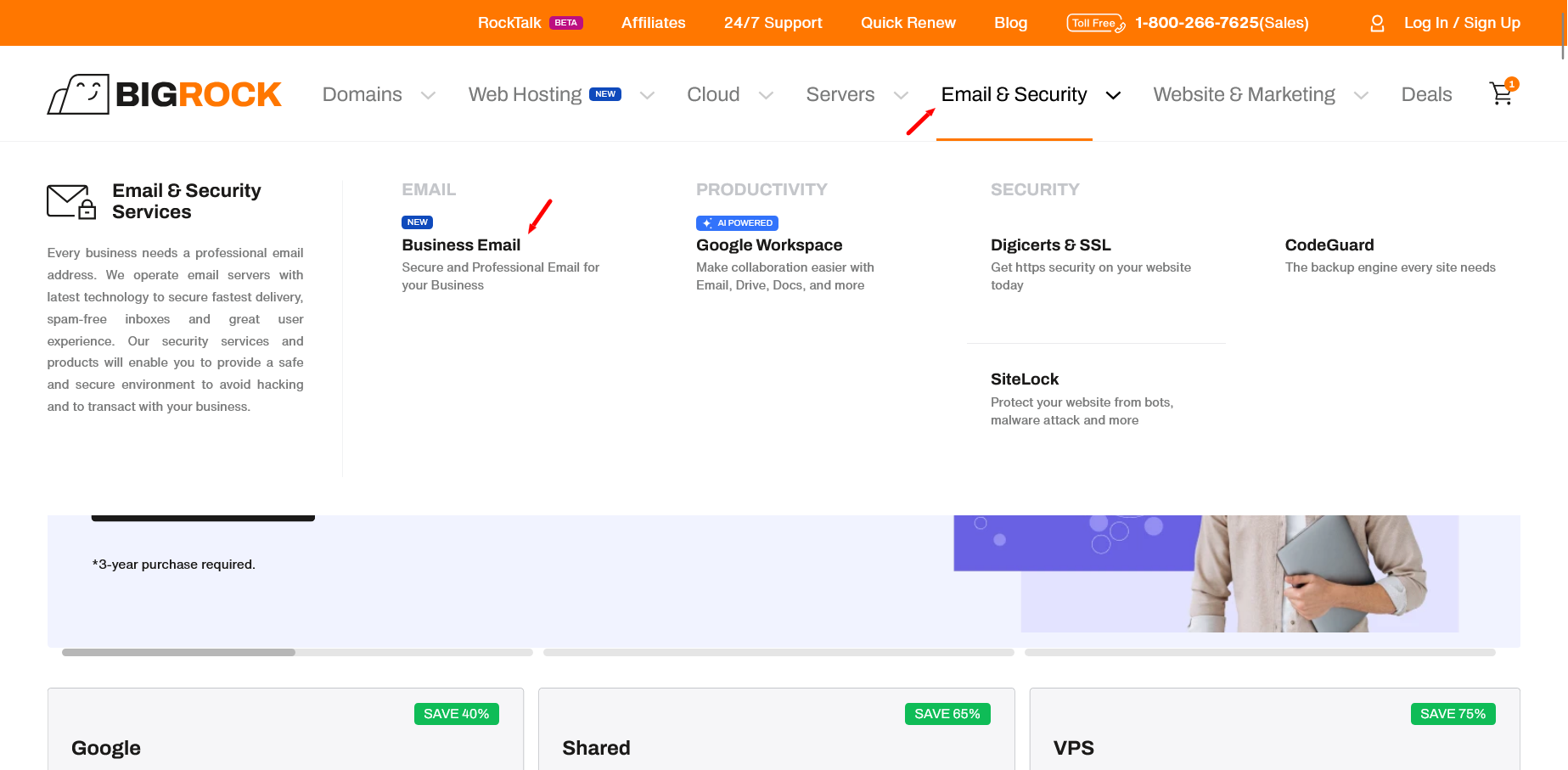Image resolution: width=1568 pixels, height=770 pixels.
Task: Click Log In / Sign Up
Action: pos(1462,23)
